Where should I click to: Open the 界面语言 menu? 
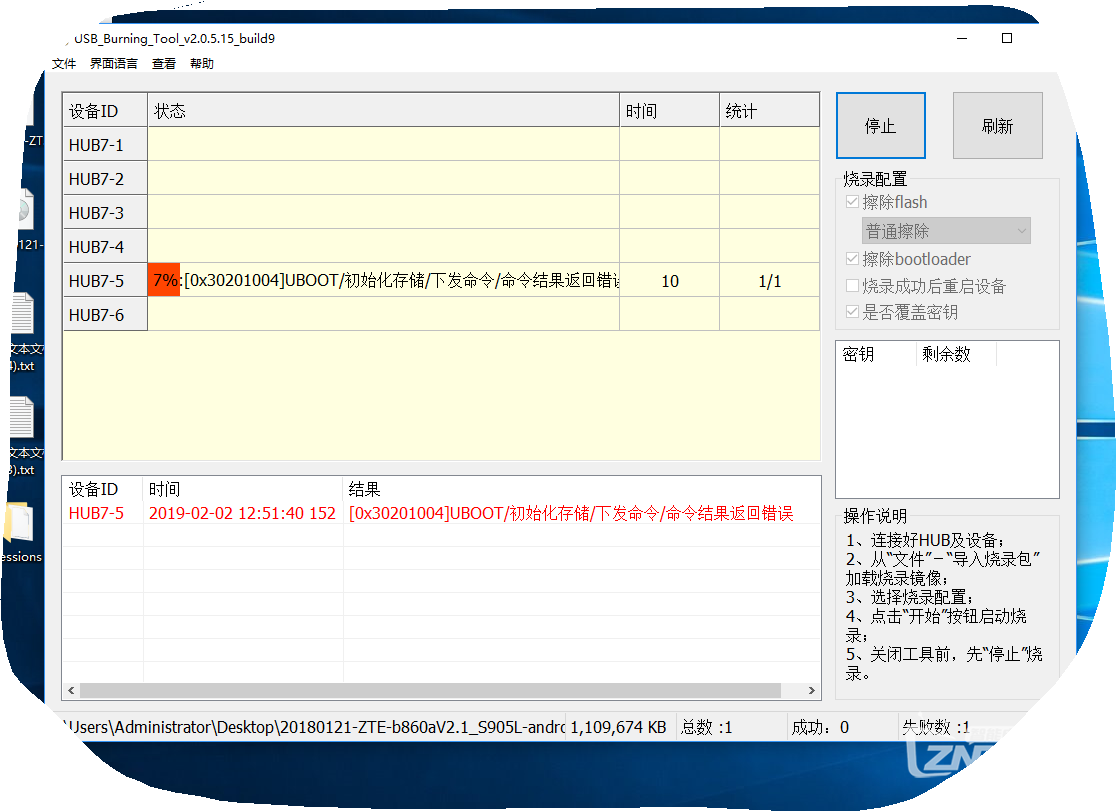tap(114, 63)
